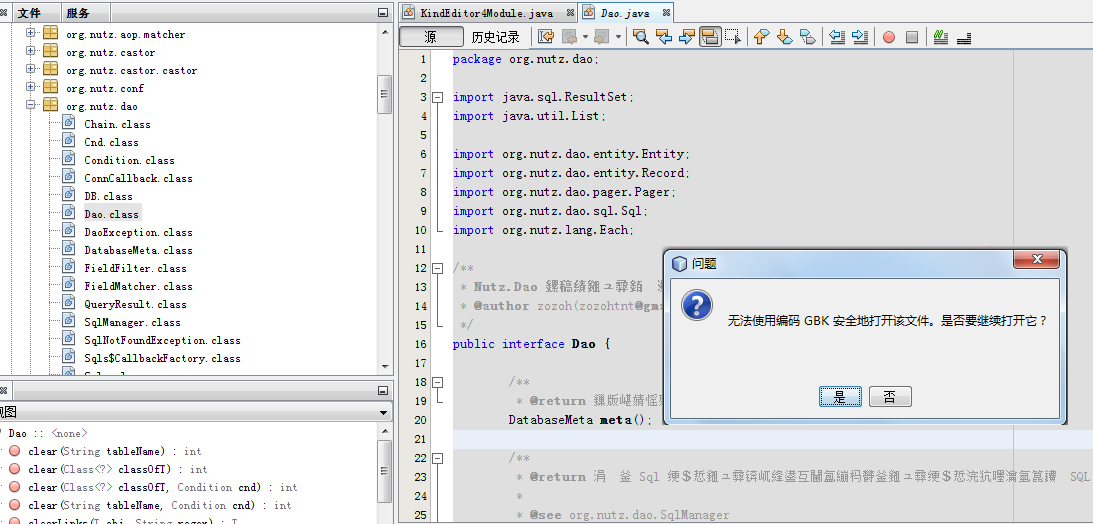This screenshot has width=1093, height=524.
Task: Click Find Selection magnifier icon
Action: [641, 37]
